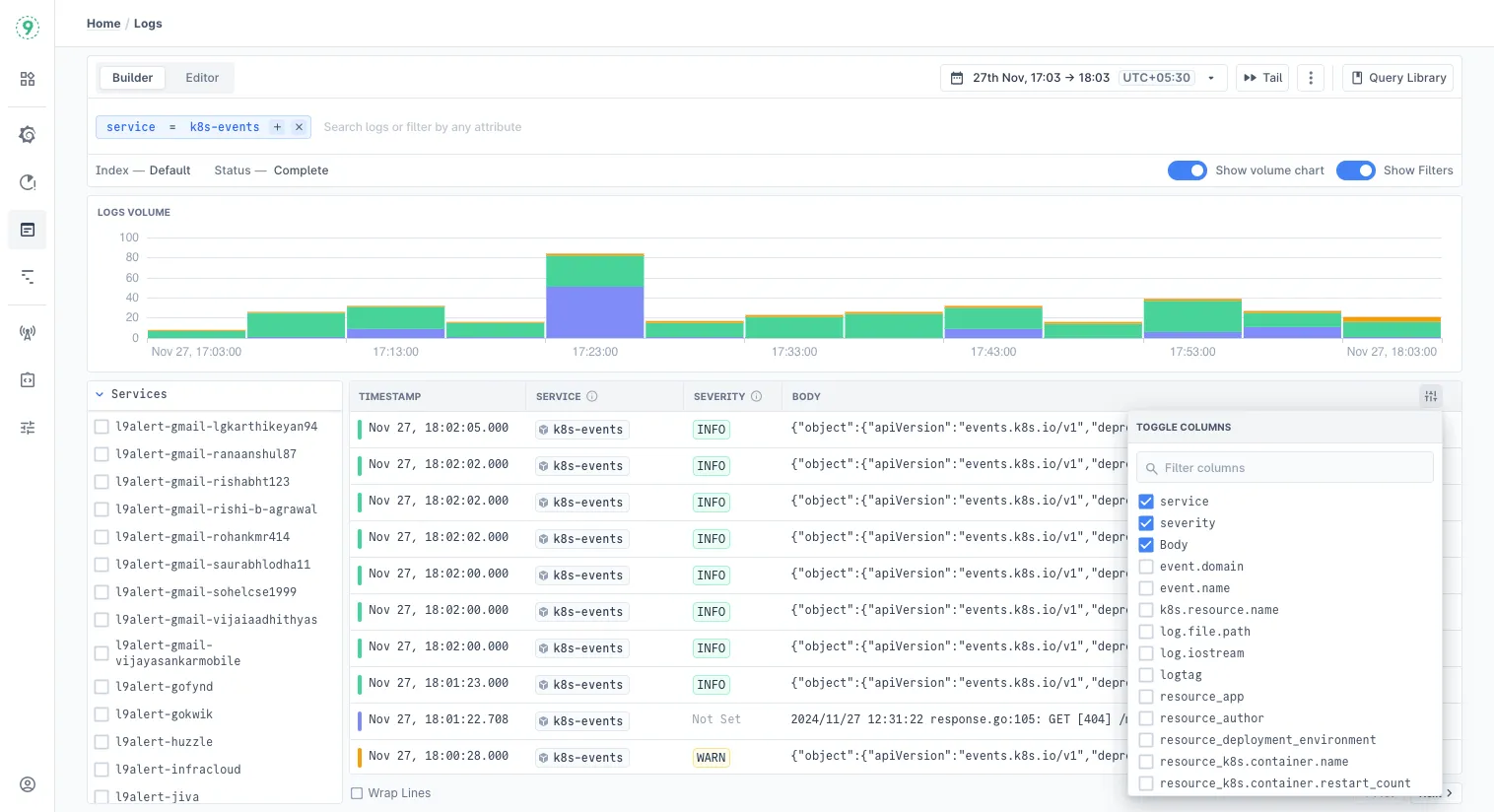Open the user profile icon at bottom left
The height and width of the screenshot is (812, 1494).
[x=27, y=783]
